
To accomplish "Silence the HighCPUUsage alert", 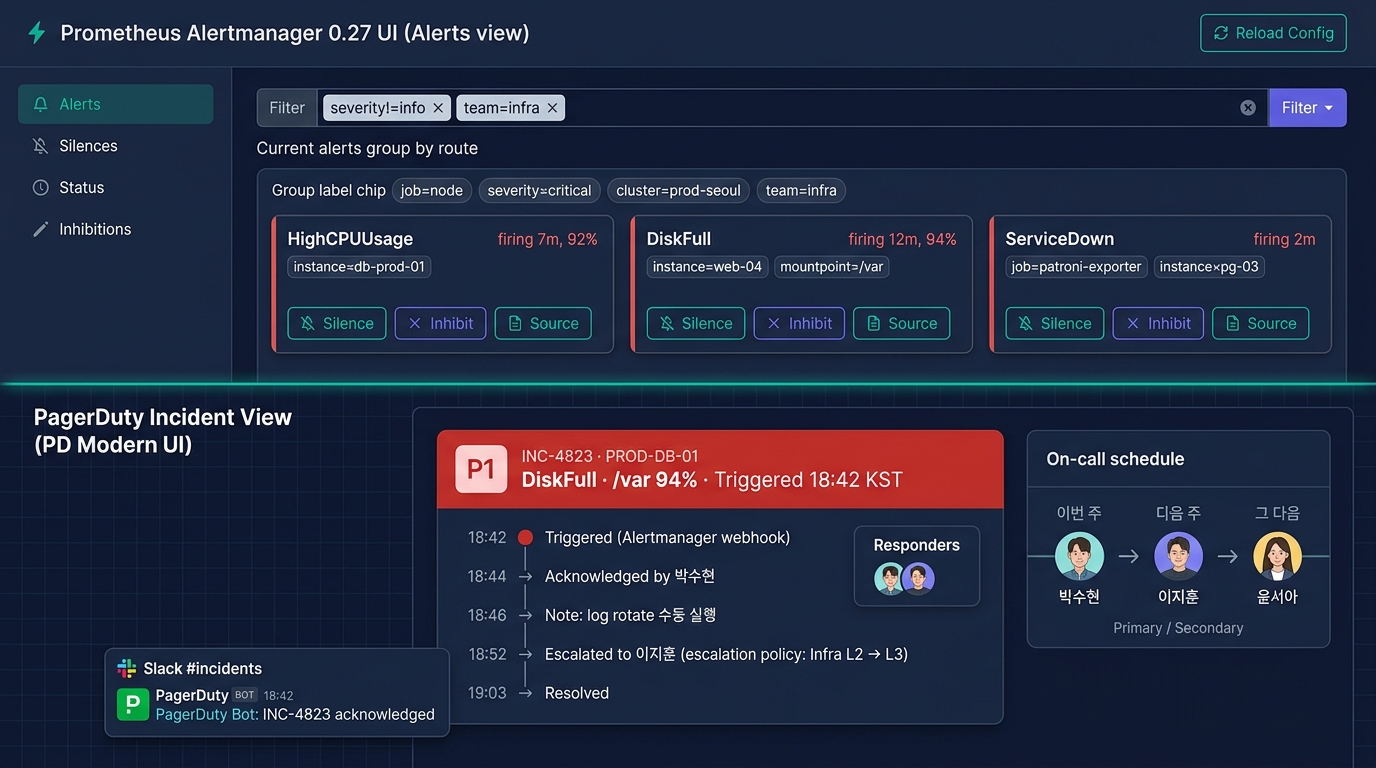I will (x=337, y=323).
